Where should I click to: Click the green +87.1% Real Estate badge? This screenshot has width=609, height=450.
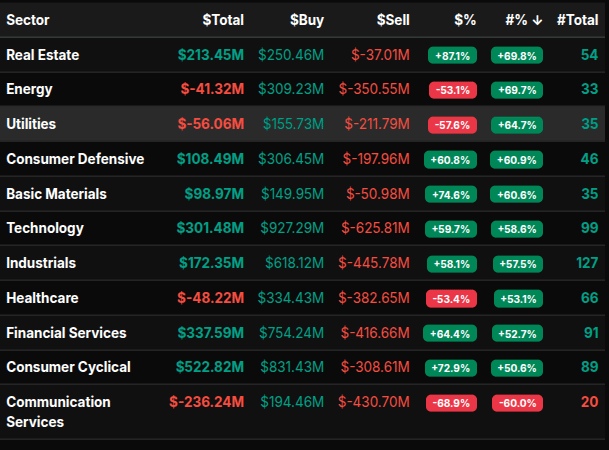[451, 55]
